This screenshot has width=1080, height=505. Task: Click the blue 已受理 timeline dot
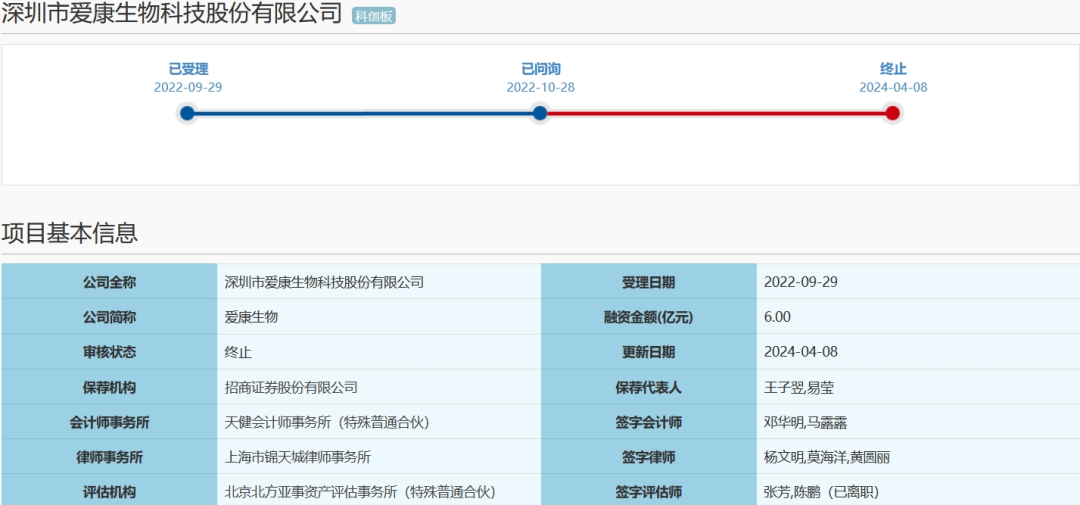187,113
